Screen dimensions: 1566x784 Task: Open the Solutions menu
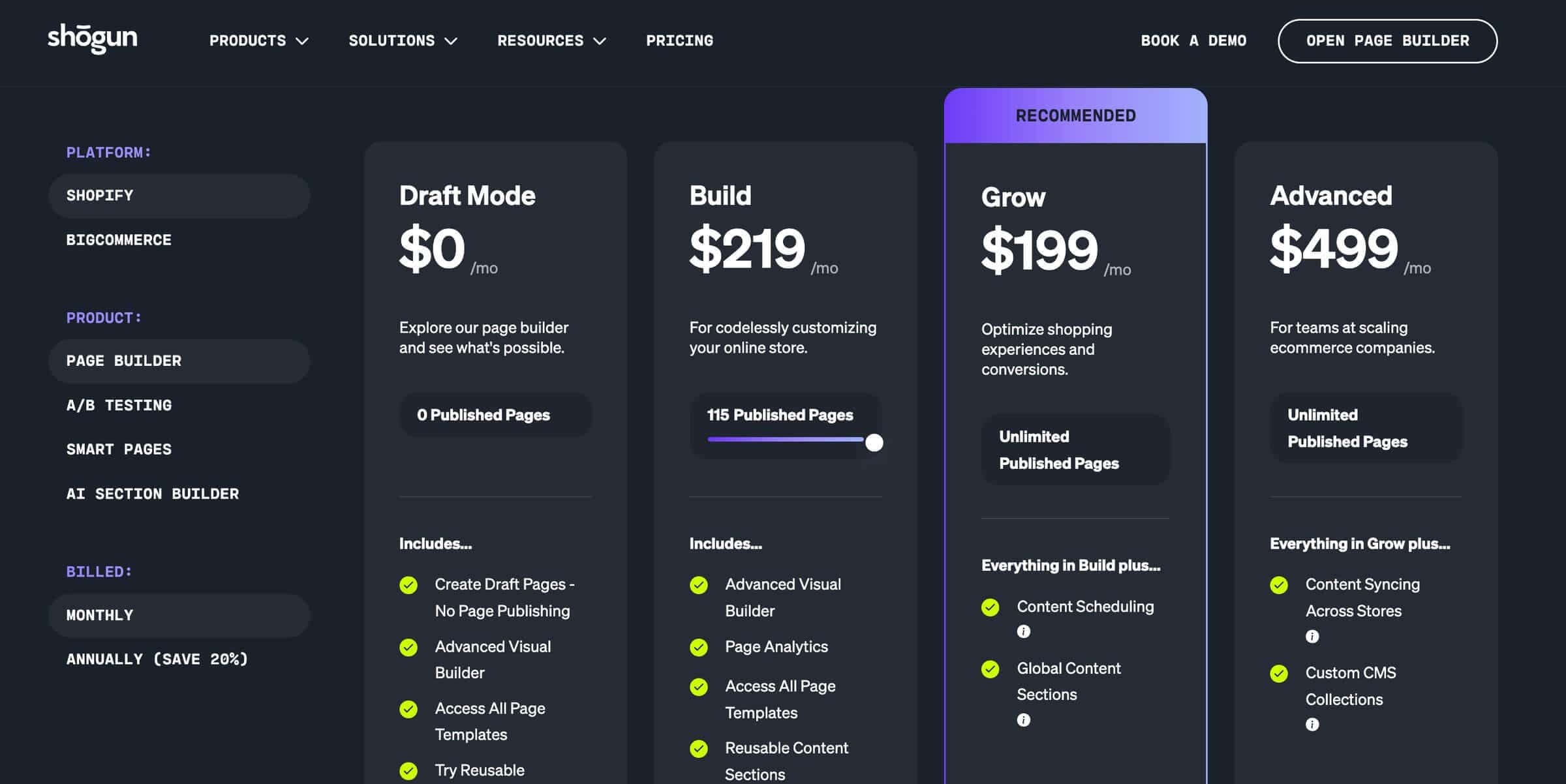tap(403, 40)
